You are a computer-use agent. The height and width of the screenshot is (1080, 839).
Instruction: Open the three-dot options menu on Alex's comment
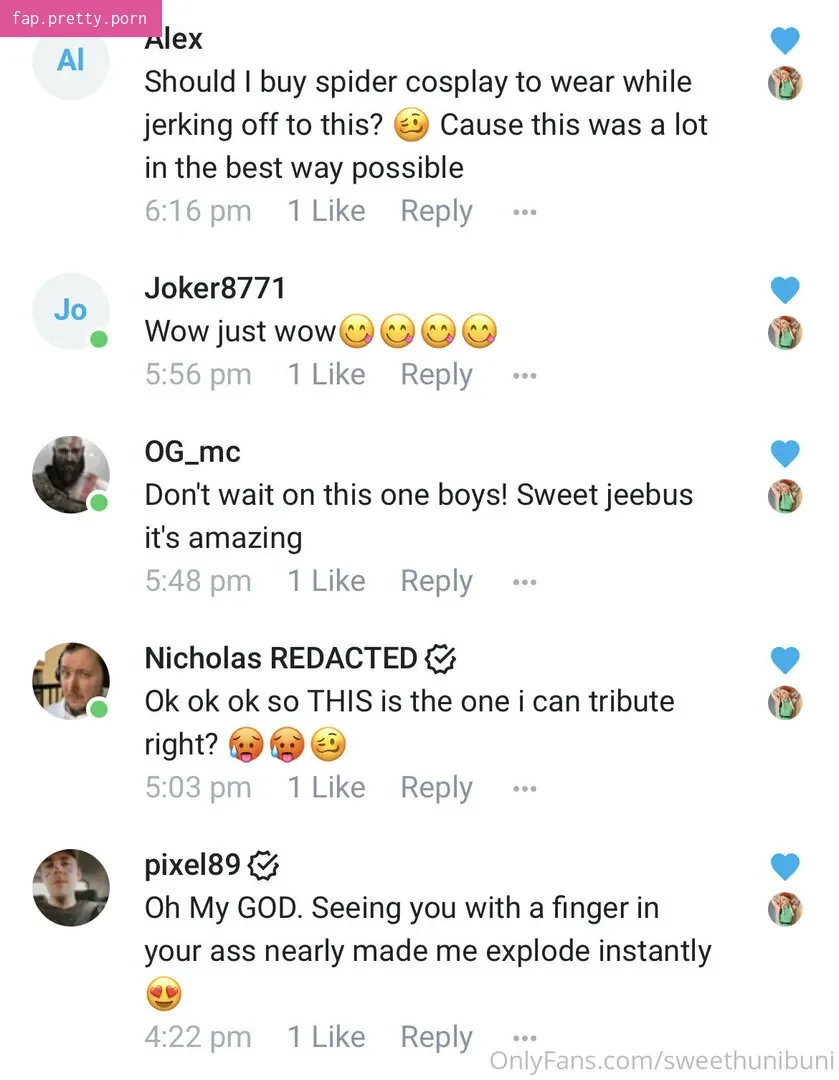(524, 212)
